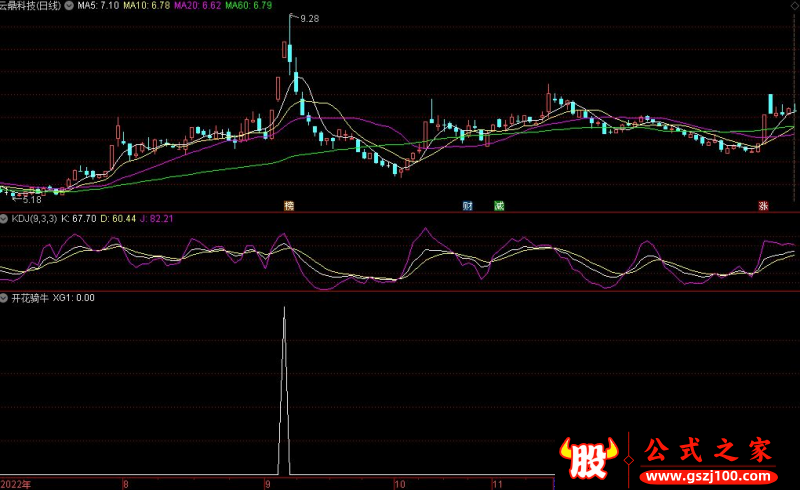Click the red 涨 marker icon
800x490 pixels.
pos(763,207)
